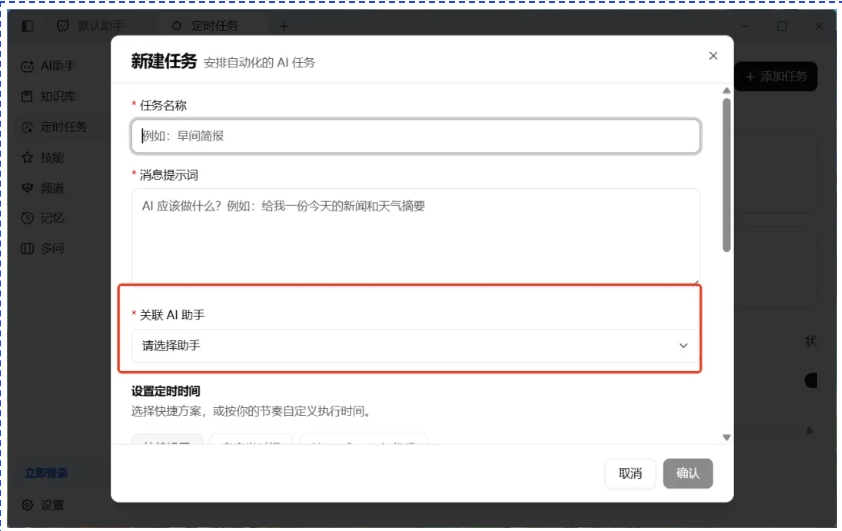Viewport: 842px width, 531px height.
Task: Click the settings gear icon
Action: pyautogui.click(x=27, y=505)
